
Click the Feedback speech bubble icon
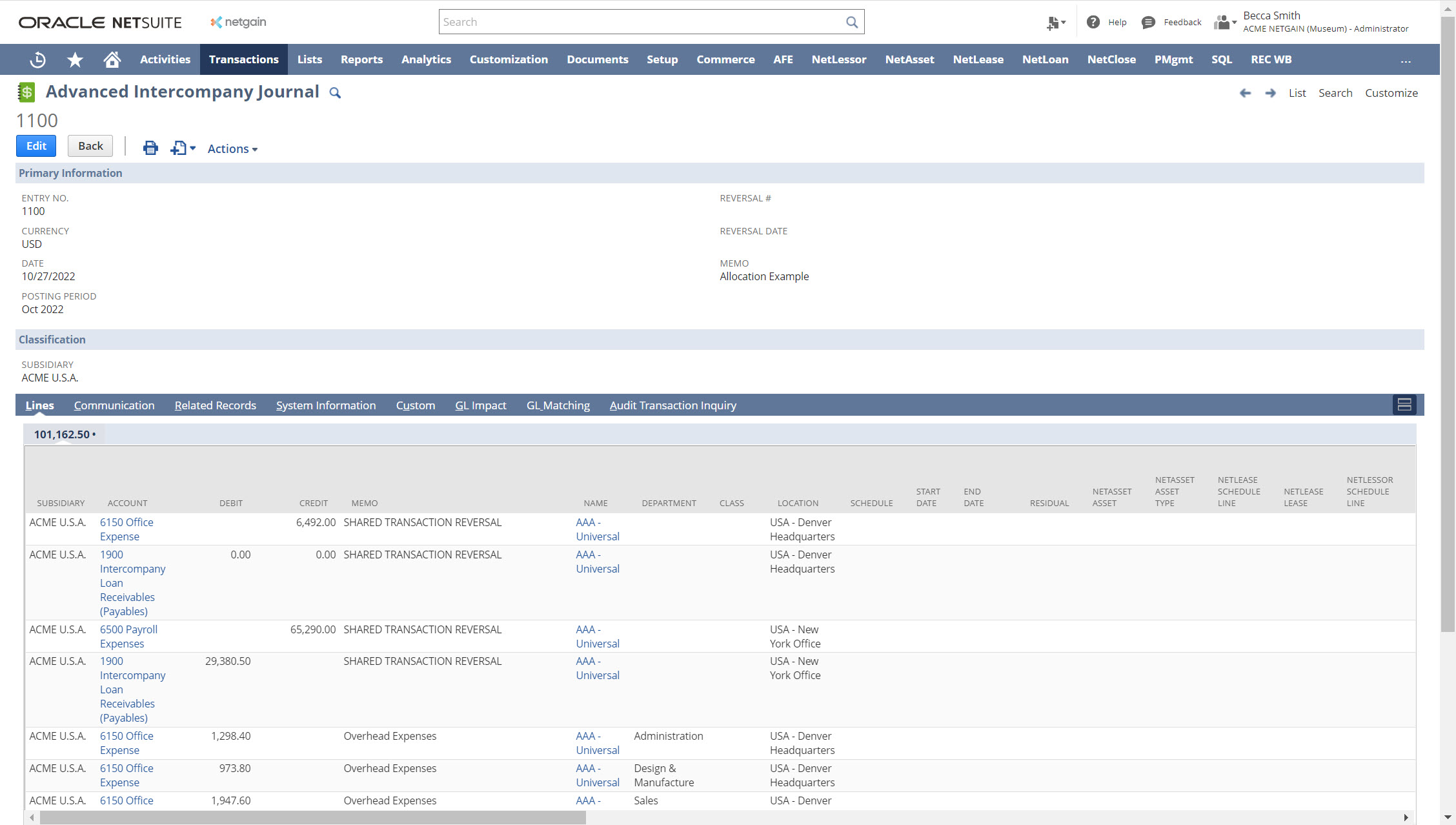(1148, 23)
